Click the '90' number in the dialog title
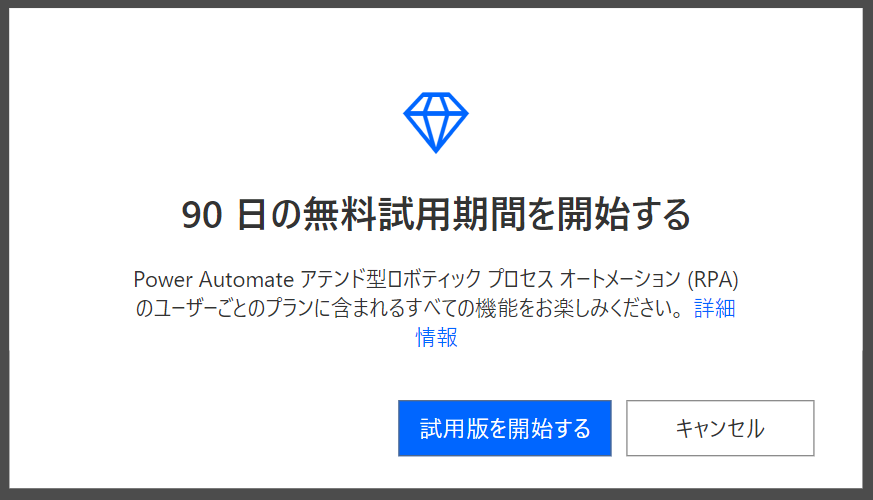873x500 pixels. click(202, 215)
